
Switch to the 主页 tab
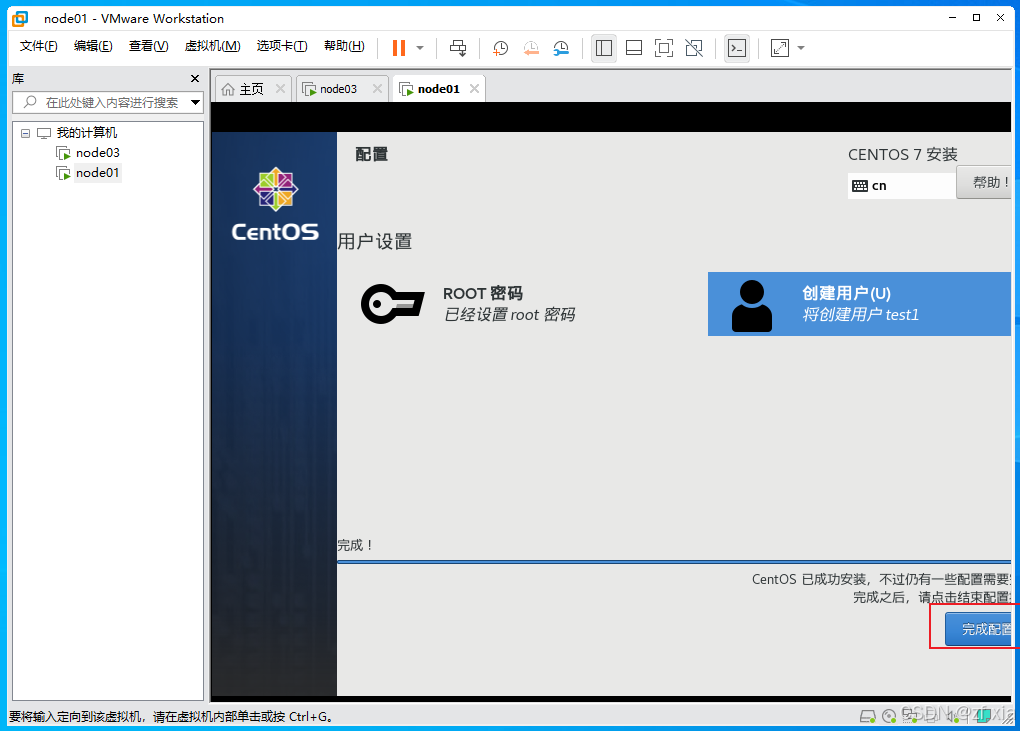251,89
